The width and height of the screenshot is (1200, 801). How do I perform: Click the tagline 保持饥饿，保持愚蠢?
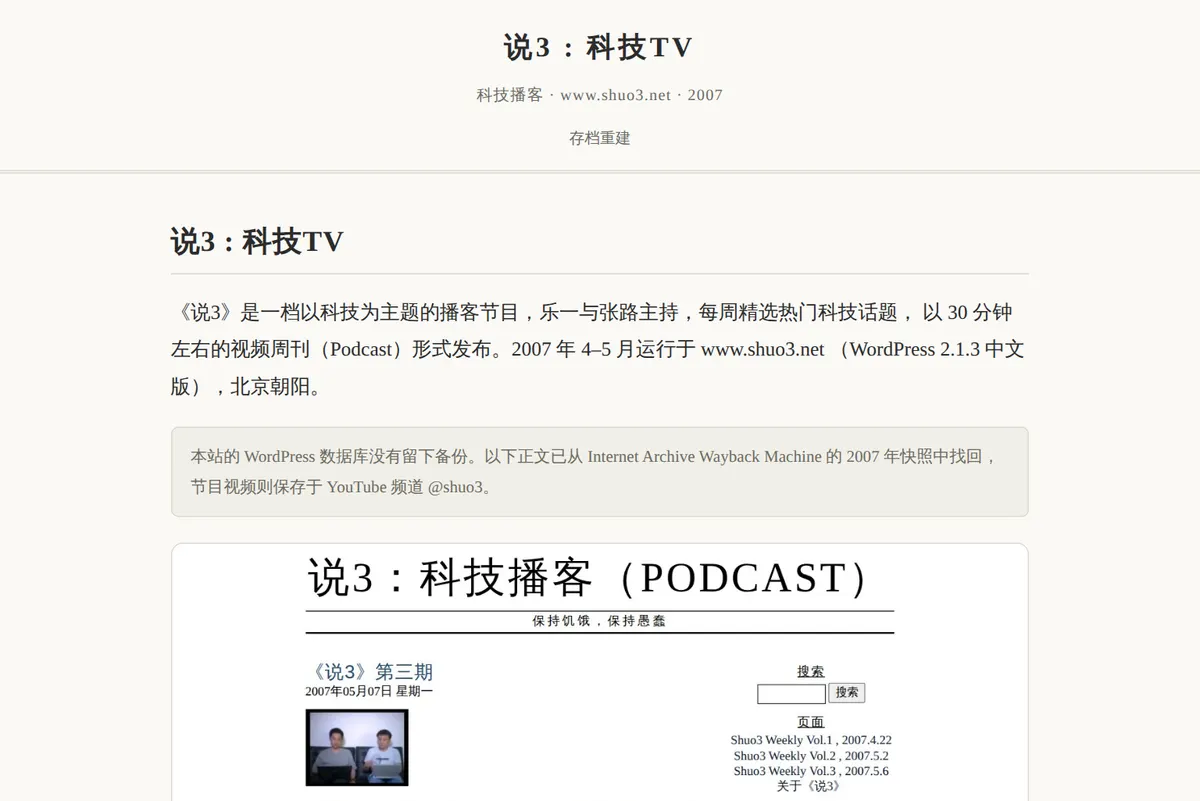[600, 621]
